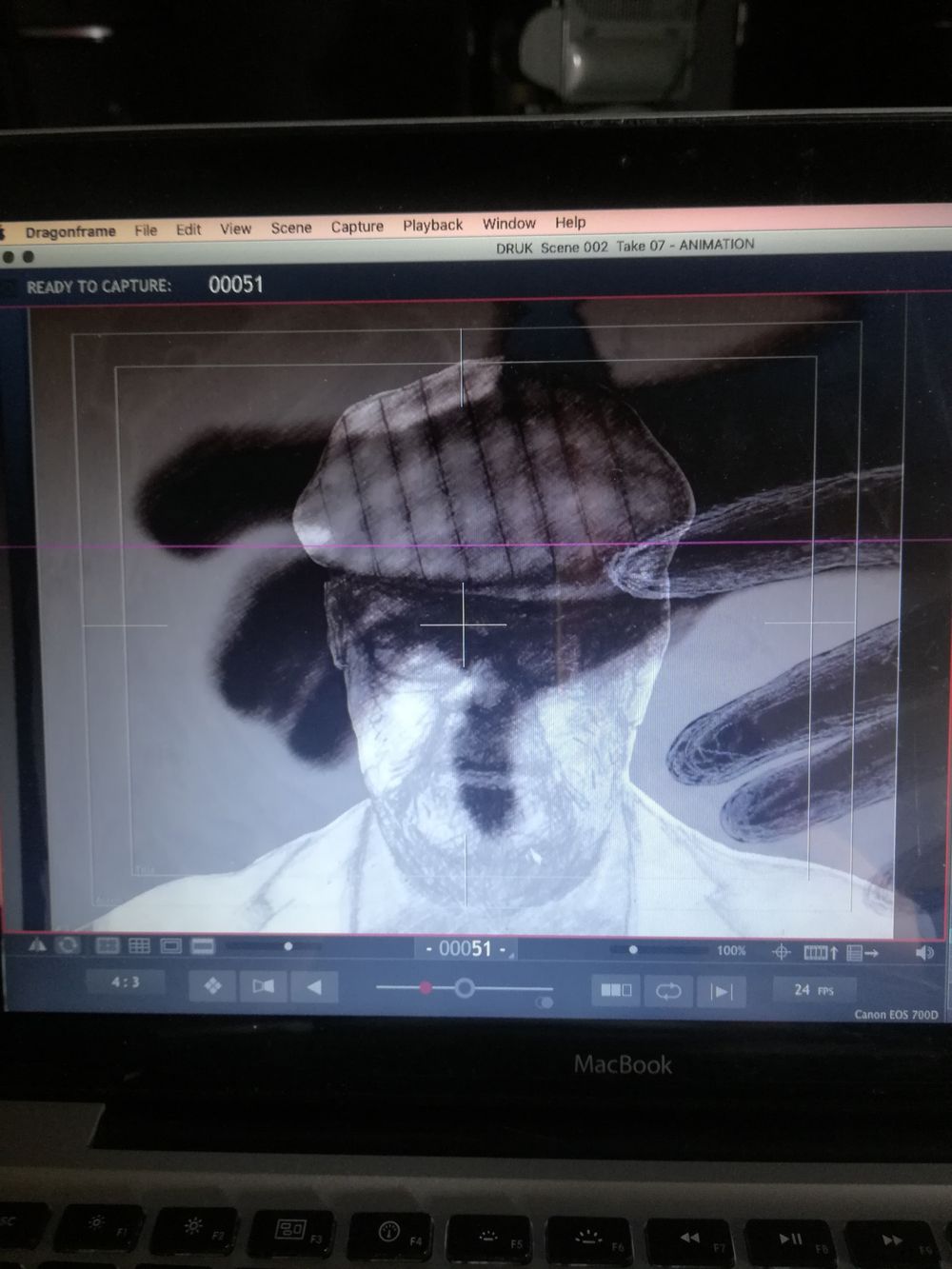Open the timeline panel icon
Viewport: 952px width, 1269px height.
tap(821, 952)
